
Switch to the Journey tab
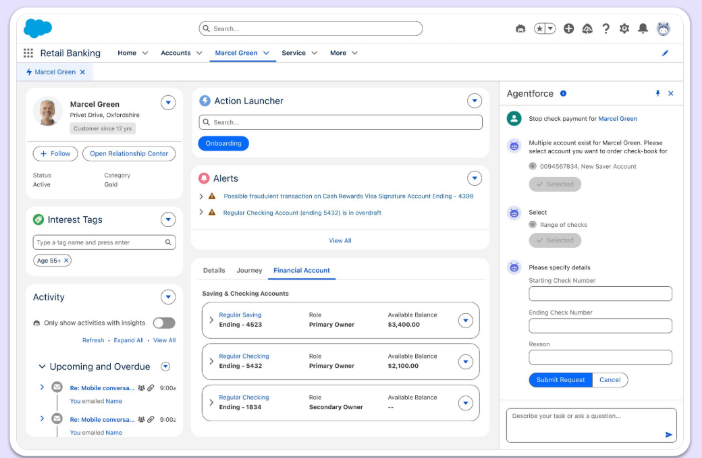tap(249, 270)
